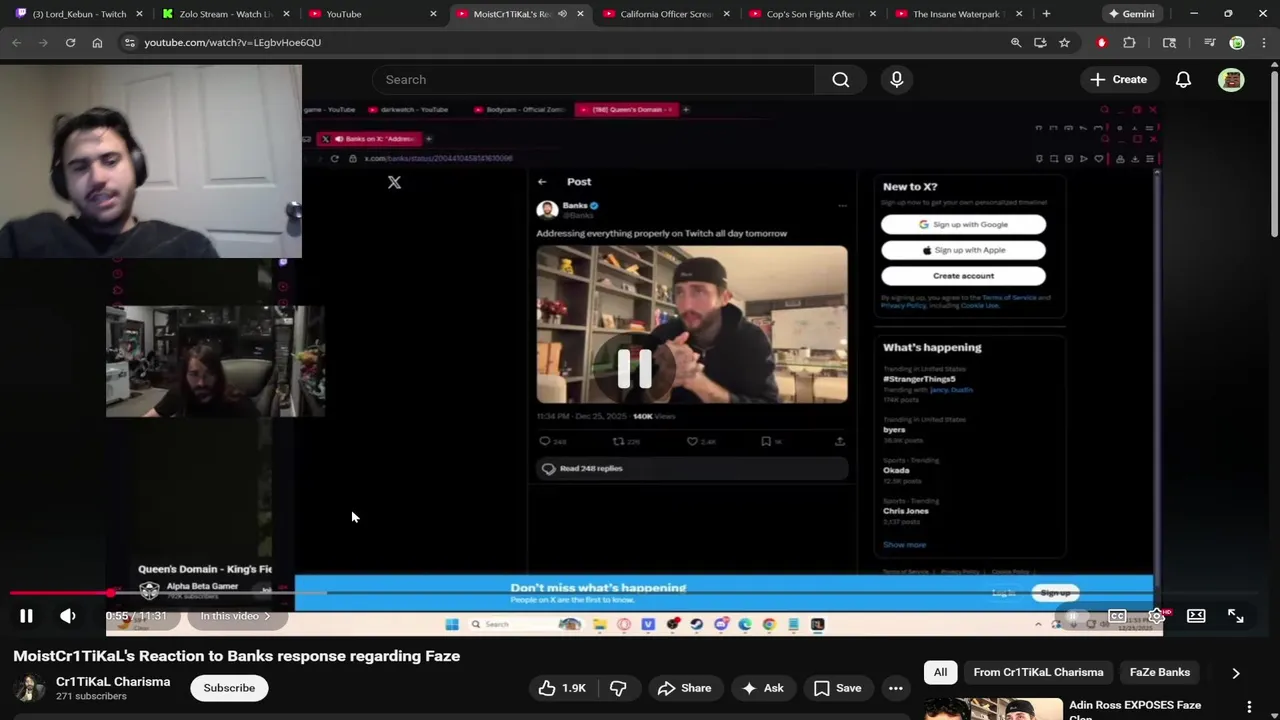Screen dimensions: 1280x720
Task: Seek on the red video progress bar
Action: pos(640,593)
